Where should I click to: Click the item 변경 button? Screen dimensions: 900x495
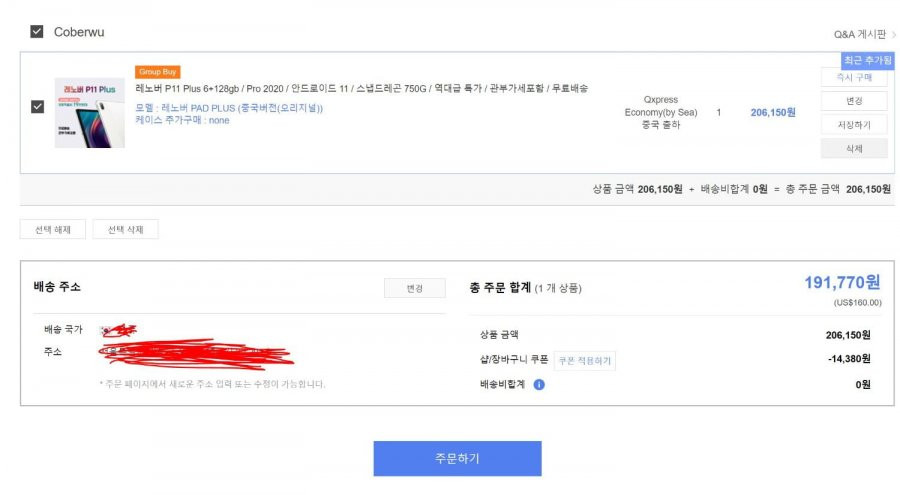[x=854, y=101]
